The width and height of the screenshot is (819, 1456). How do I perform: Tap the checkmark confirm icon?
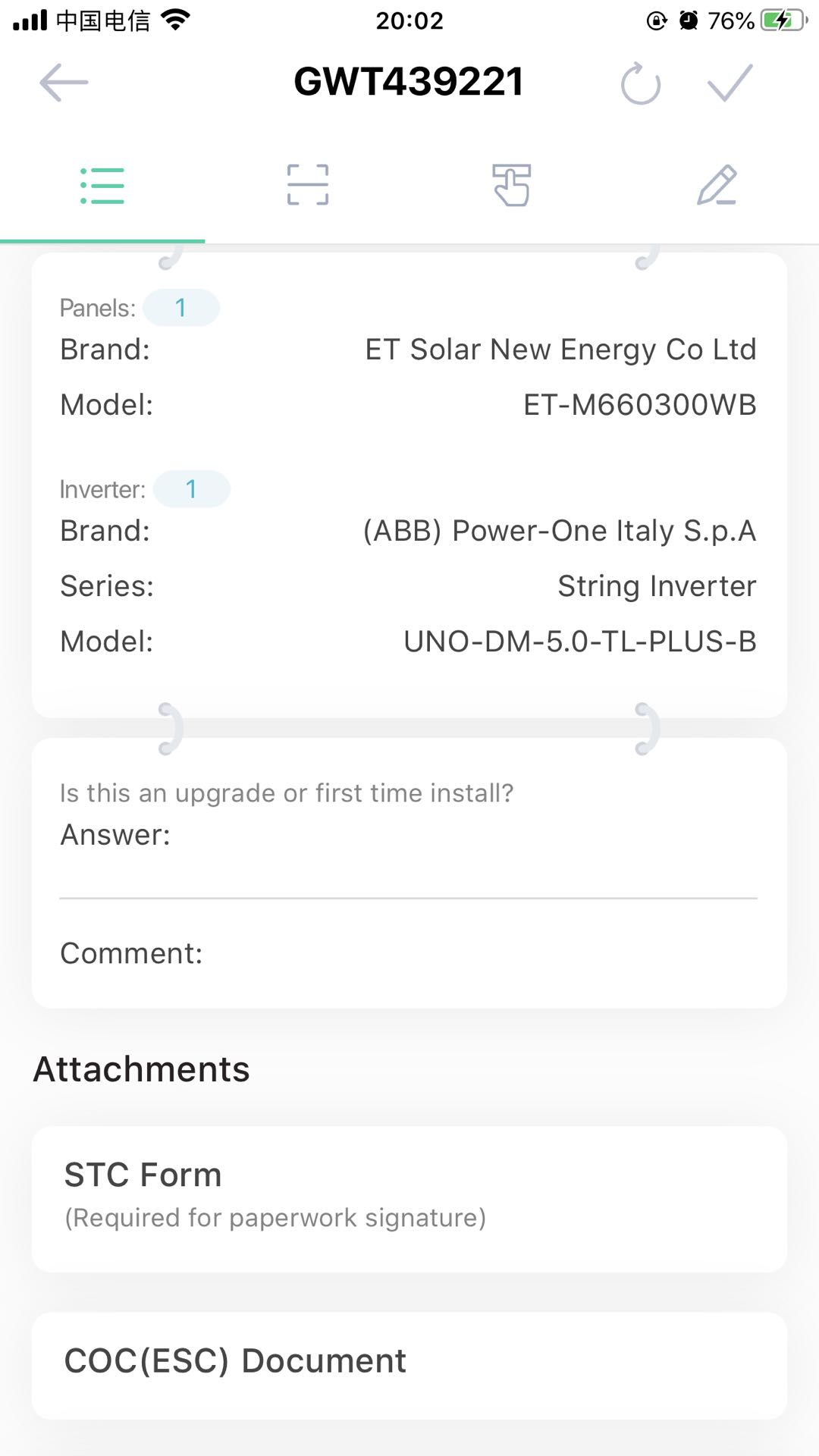tap(730, 82)
